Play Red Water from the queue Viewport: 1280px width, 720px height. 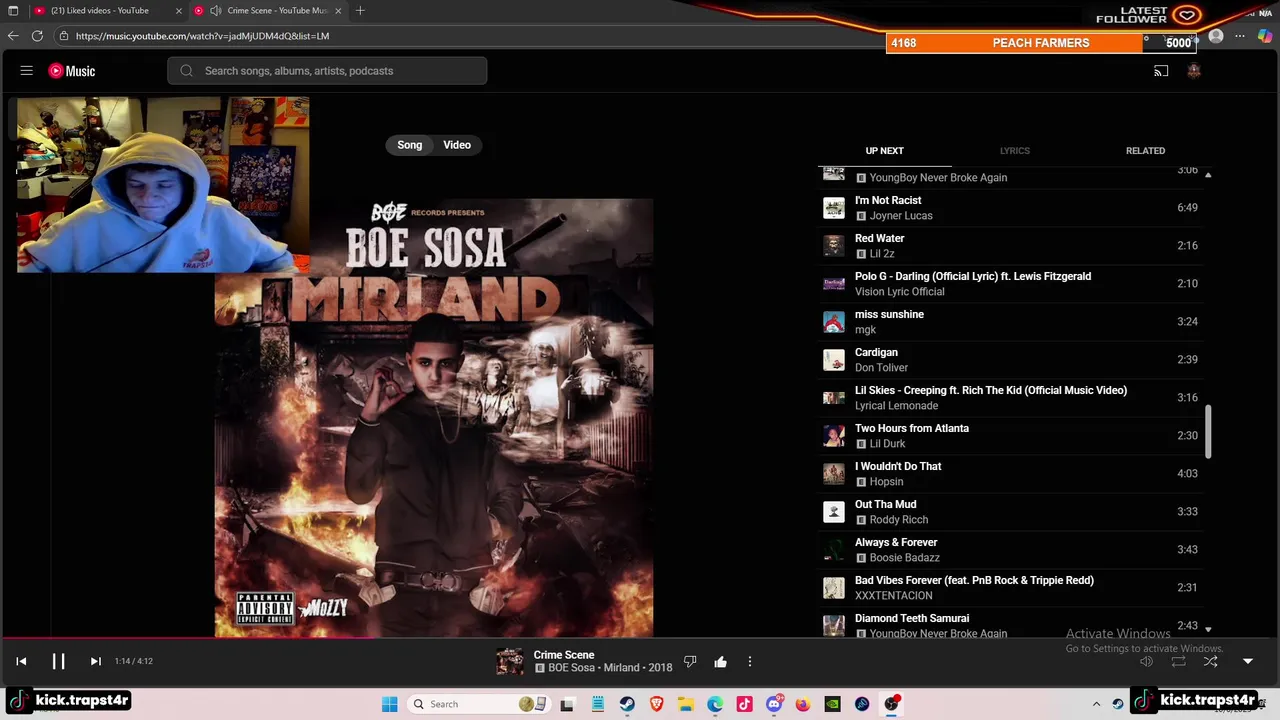1010,246
